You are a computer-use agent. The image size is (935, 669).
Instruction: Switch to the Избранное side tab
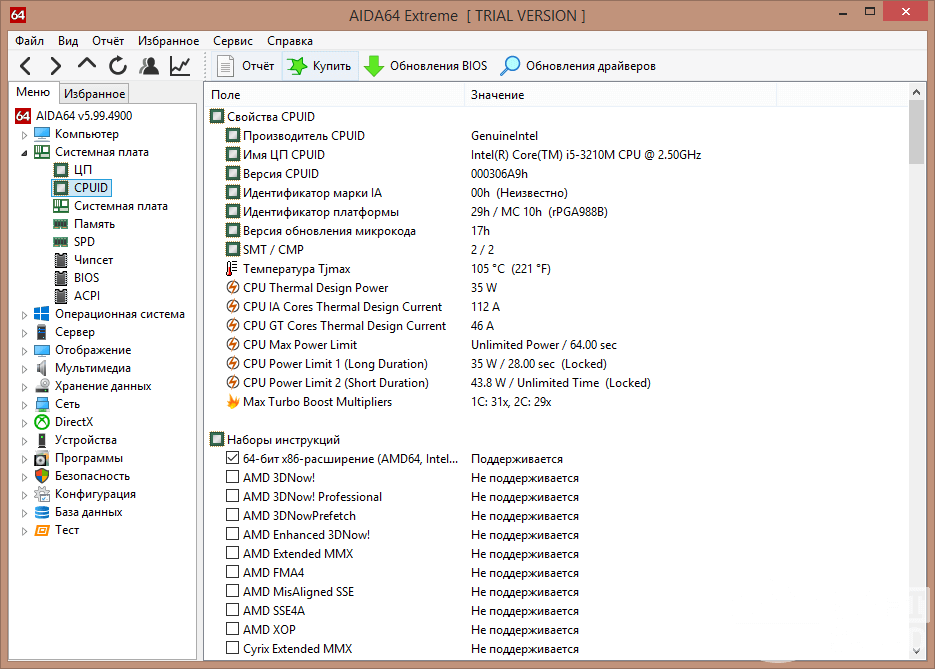point(94,94)
